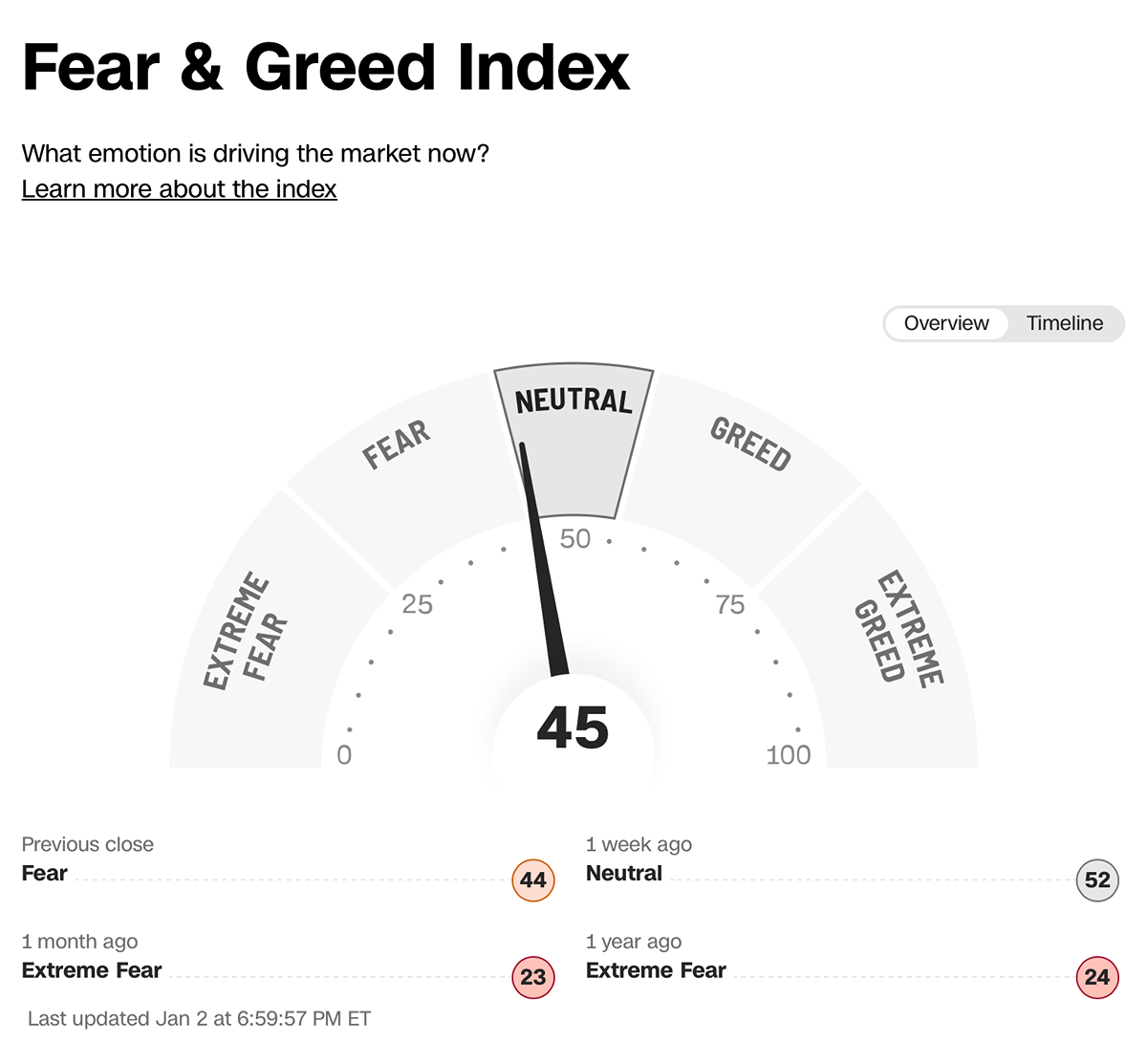Switch to the Timeline view
Viewport: 1147px width, 1064px height.
coord(1065,323)
